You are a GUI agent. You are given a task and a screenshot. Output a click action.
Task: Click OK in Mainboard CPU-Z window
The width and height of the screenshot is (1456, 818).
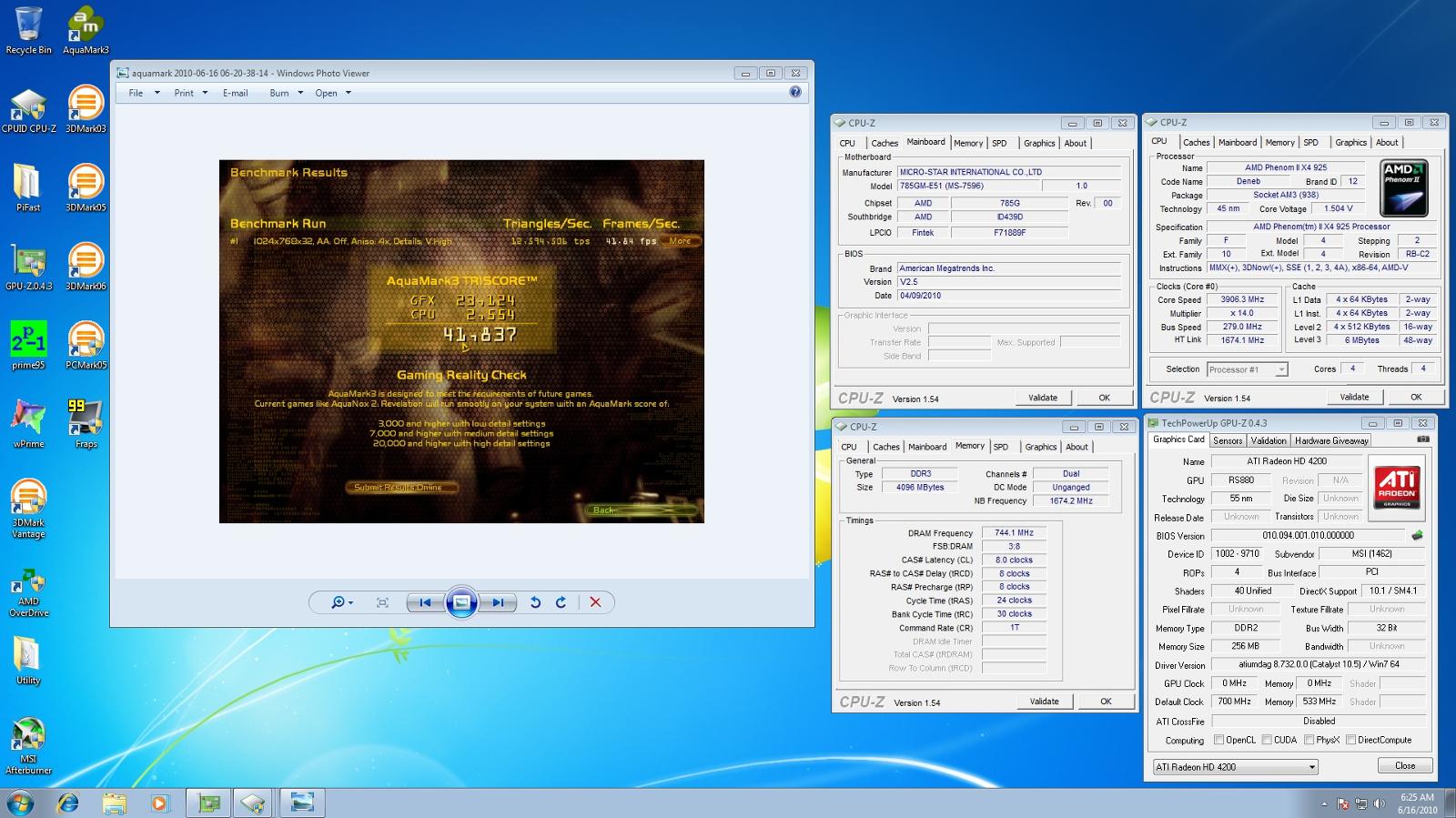pyautogui.click(x=1104, y=398)
